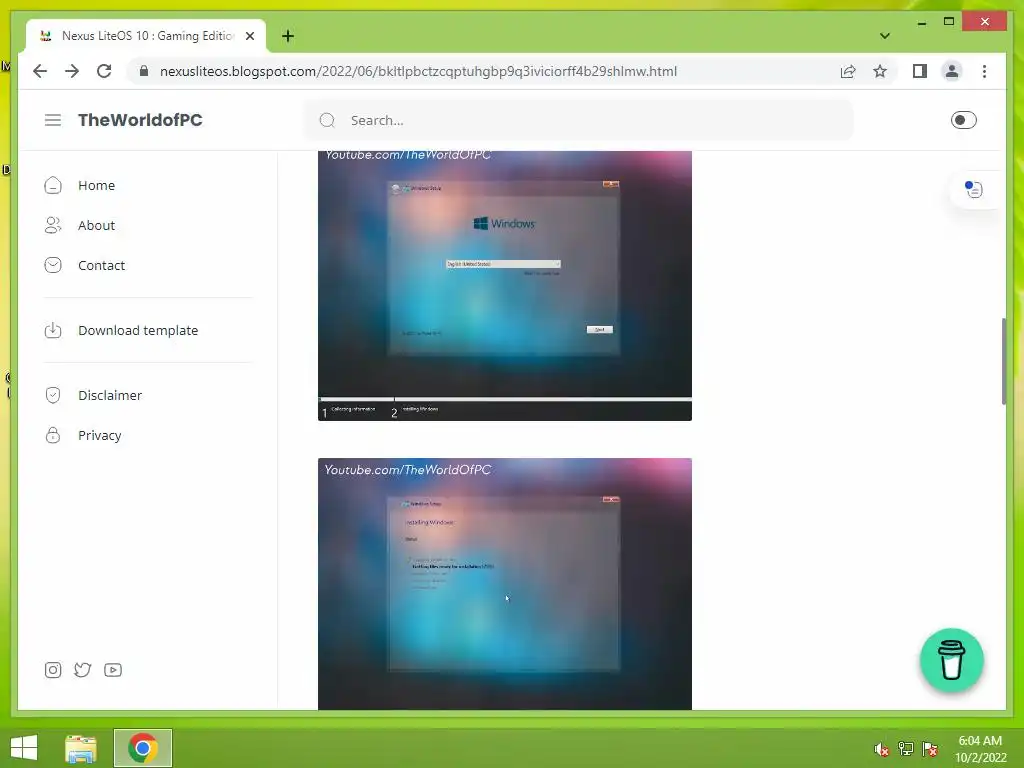Open the hamburger menu beside TheWorldofPC
Viewport: 1024px width, 768px height.
coord(53,120)
